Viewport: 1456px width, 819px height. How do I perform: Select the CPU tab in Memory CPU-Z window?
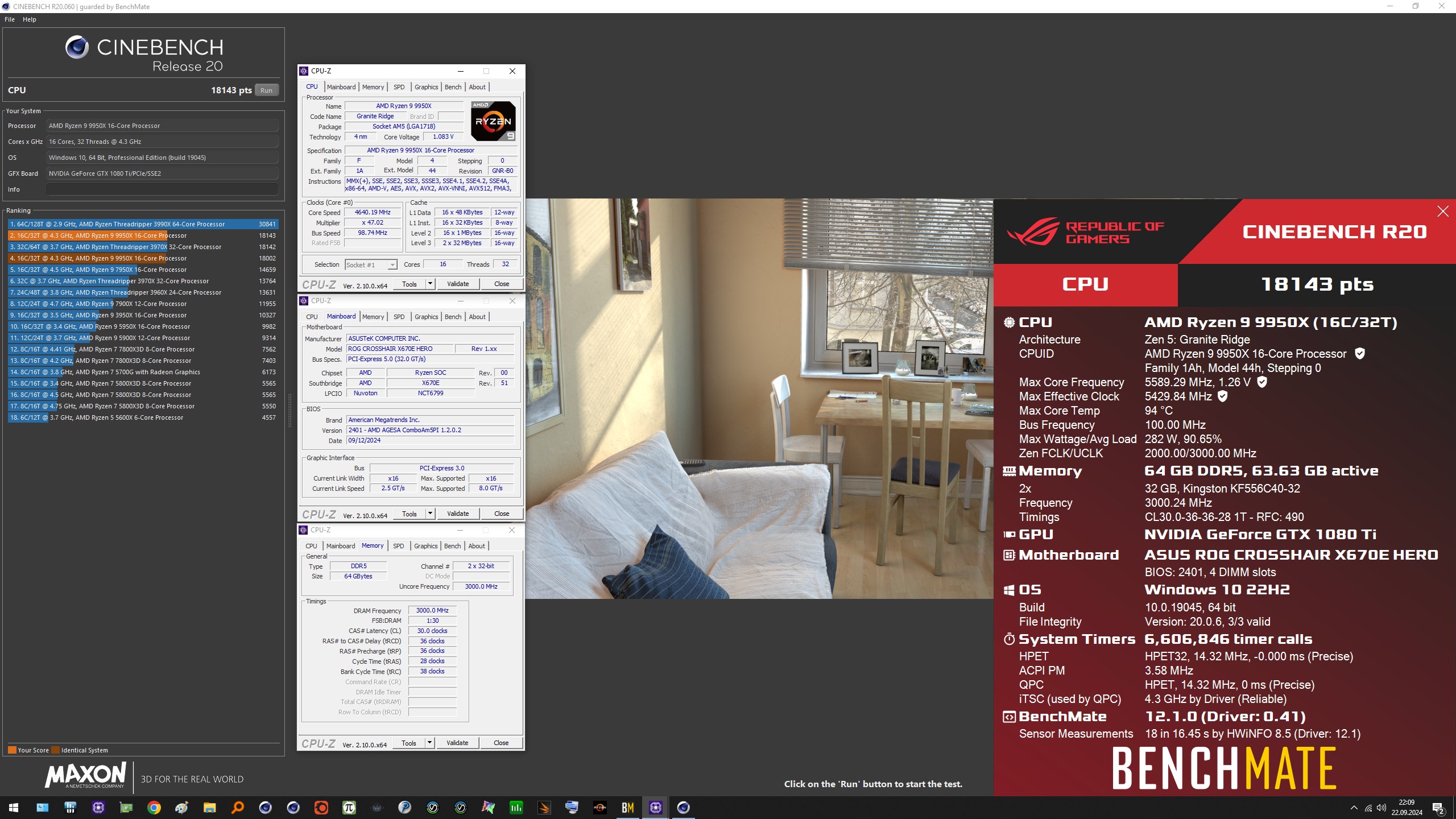point(311,546)
